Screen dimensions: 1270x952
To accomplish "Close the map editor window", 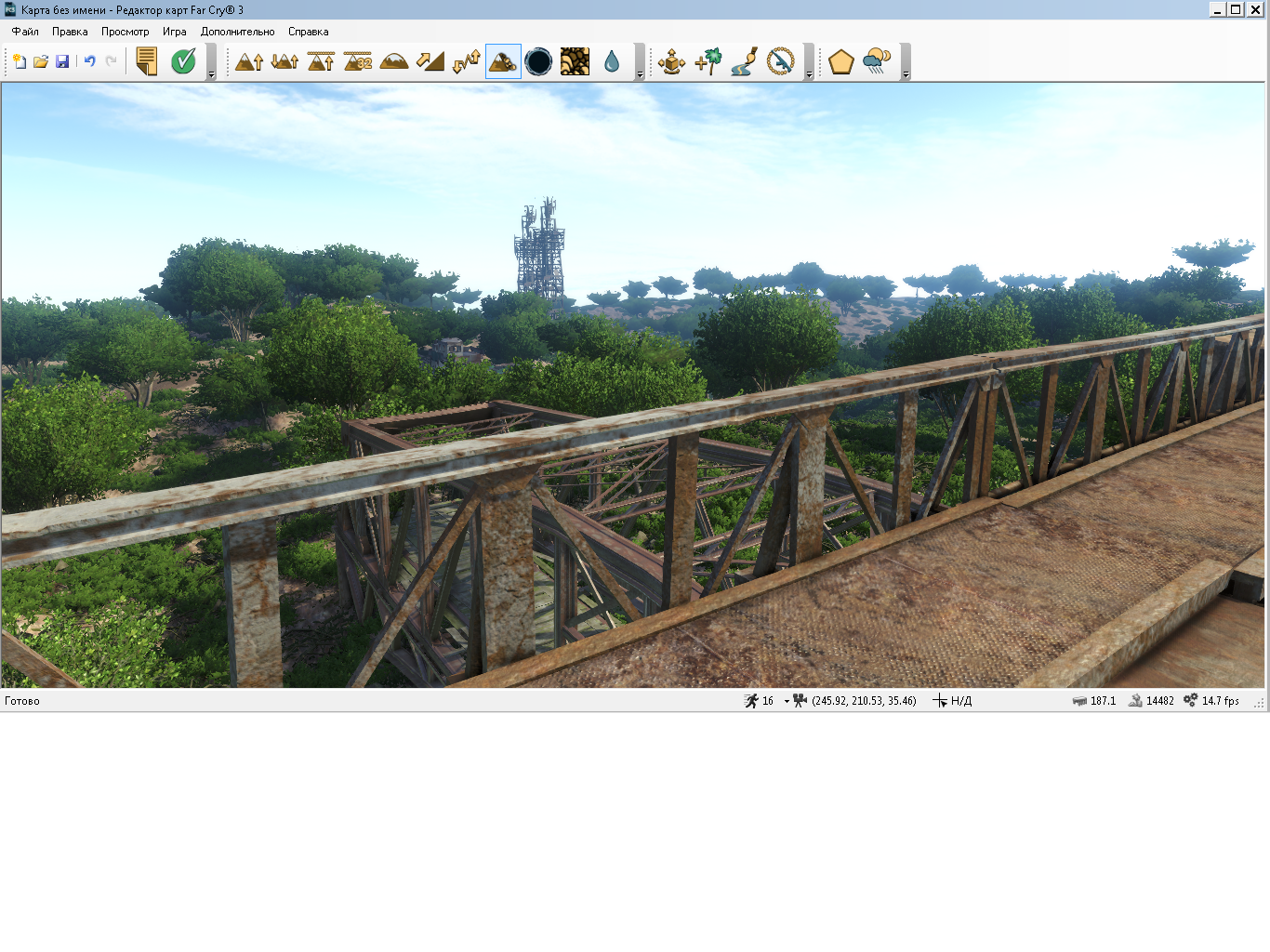I will (x=1254, y=9).
